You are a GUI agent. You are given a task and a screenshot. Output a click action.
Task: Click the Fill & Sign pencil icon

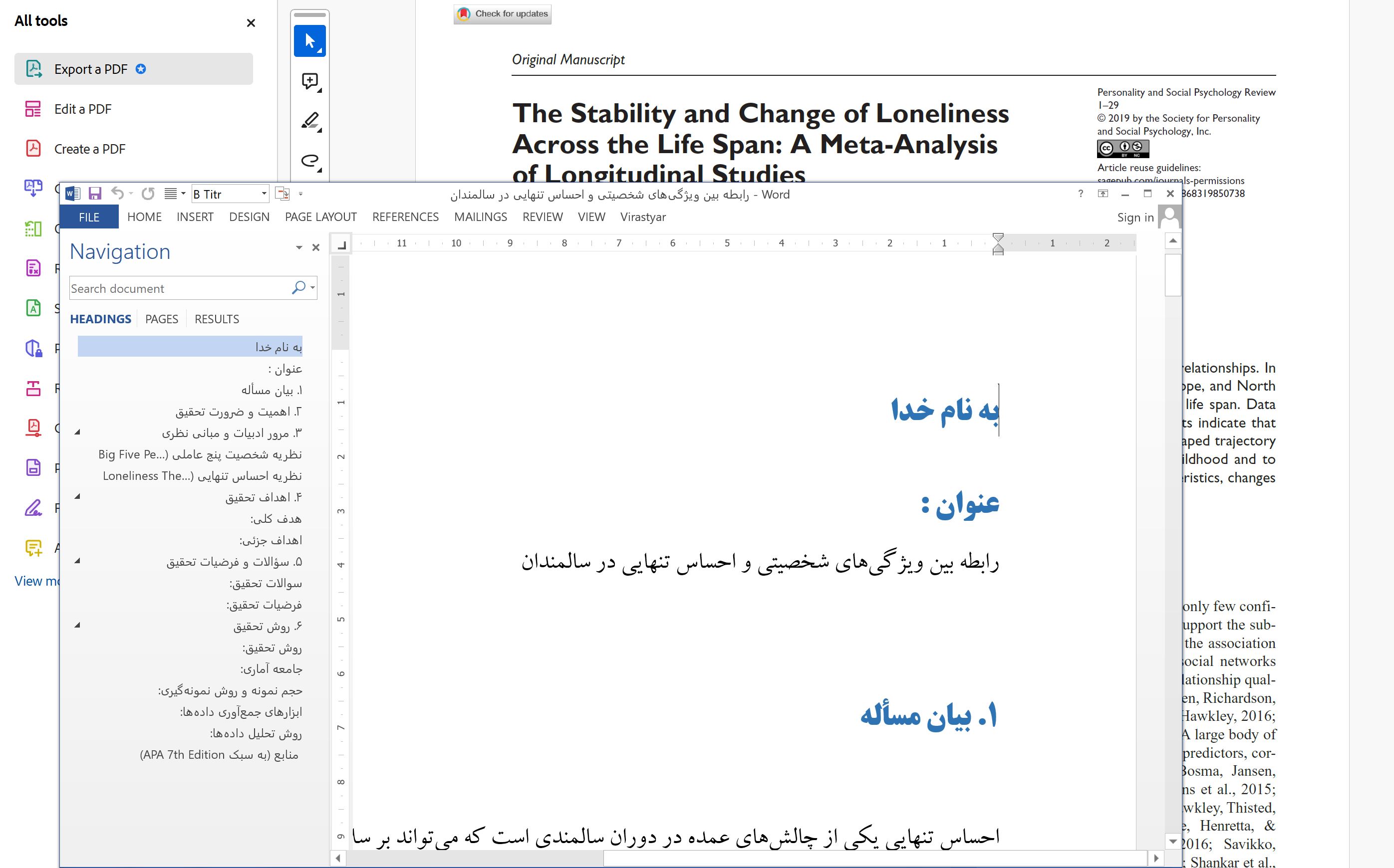coord(34,507)
